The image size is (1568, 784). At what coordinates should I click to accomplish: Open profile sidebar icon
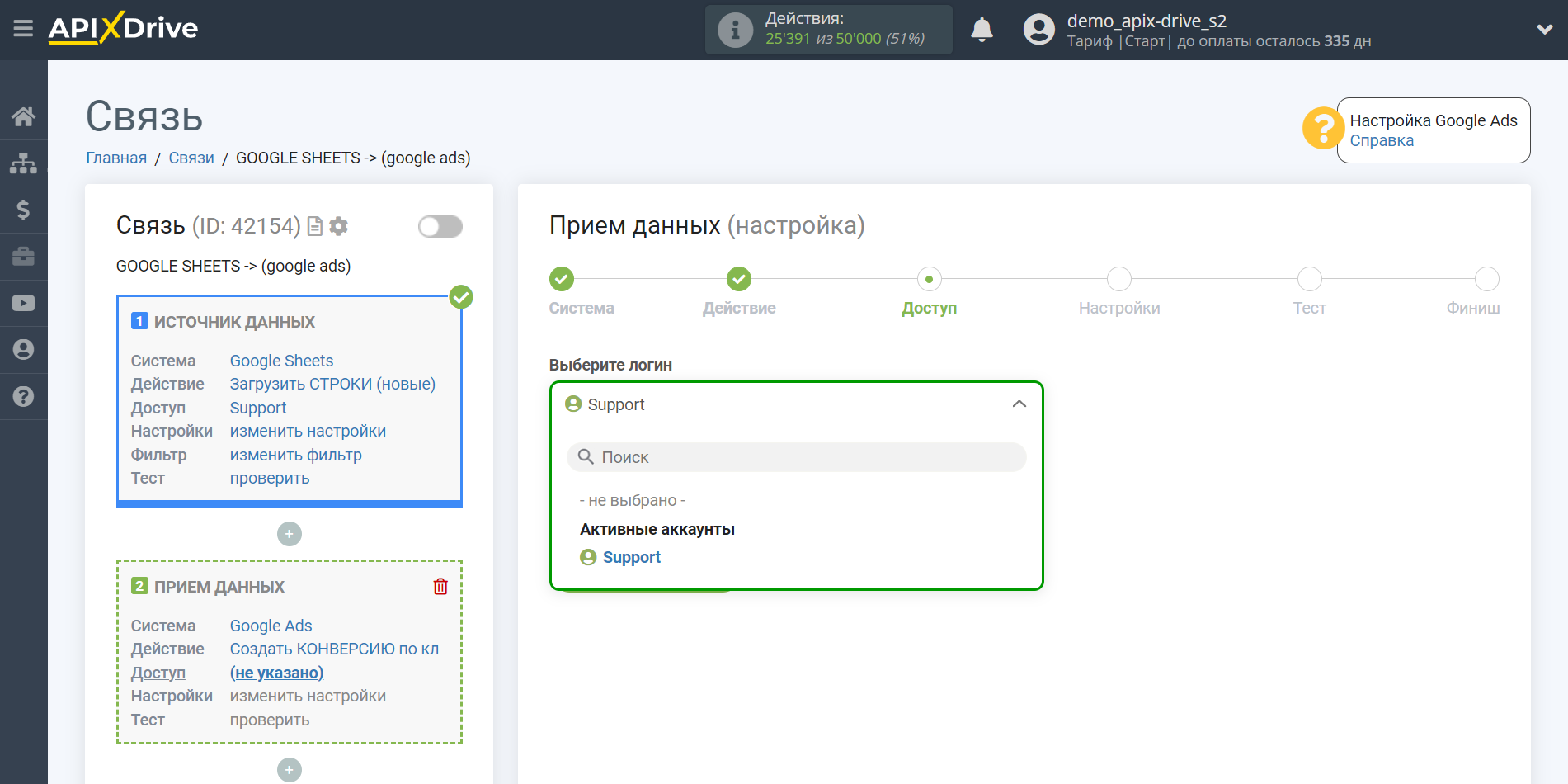(x=23, y=350)
